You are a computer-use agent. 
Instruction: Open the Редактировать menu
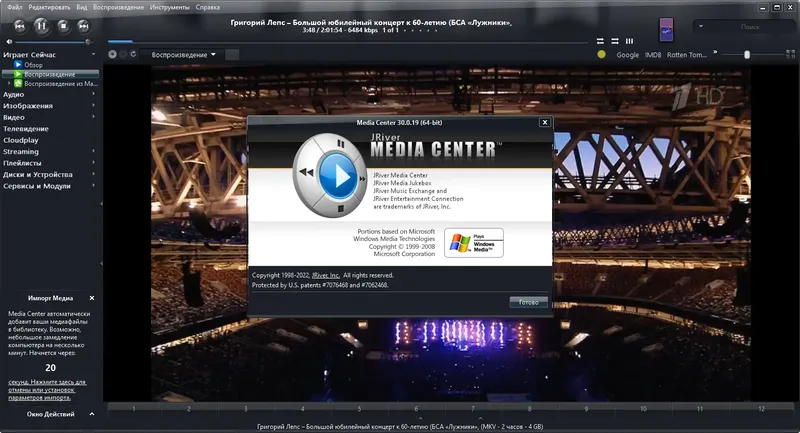[x=49, y=7]
